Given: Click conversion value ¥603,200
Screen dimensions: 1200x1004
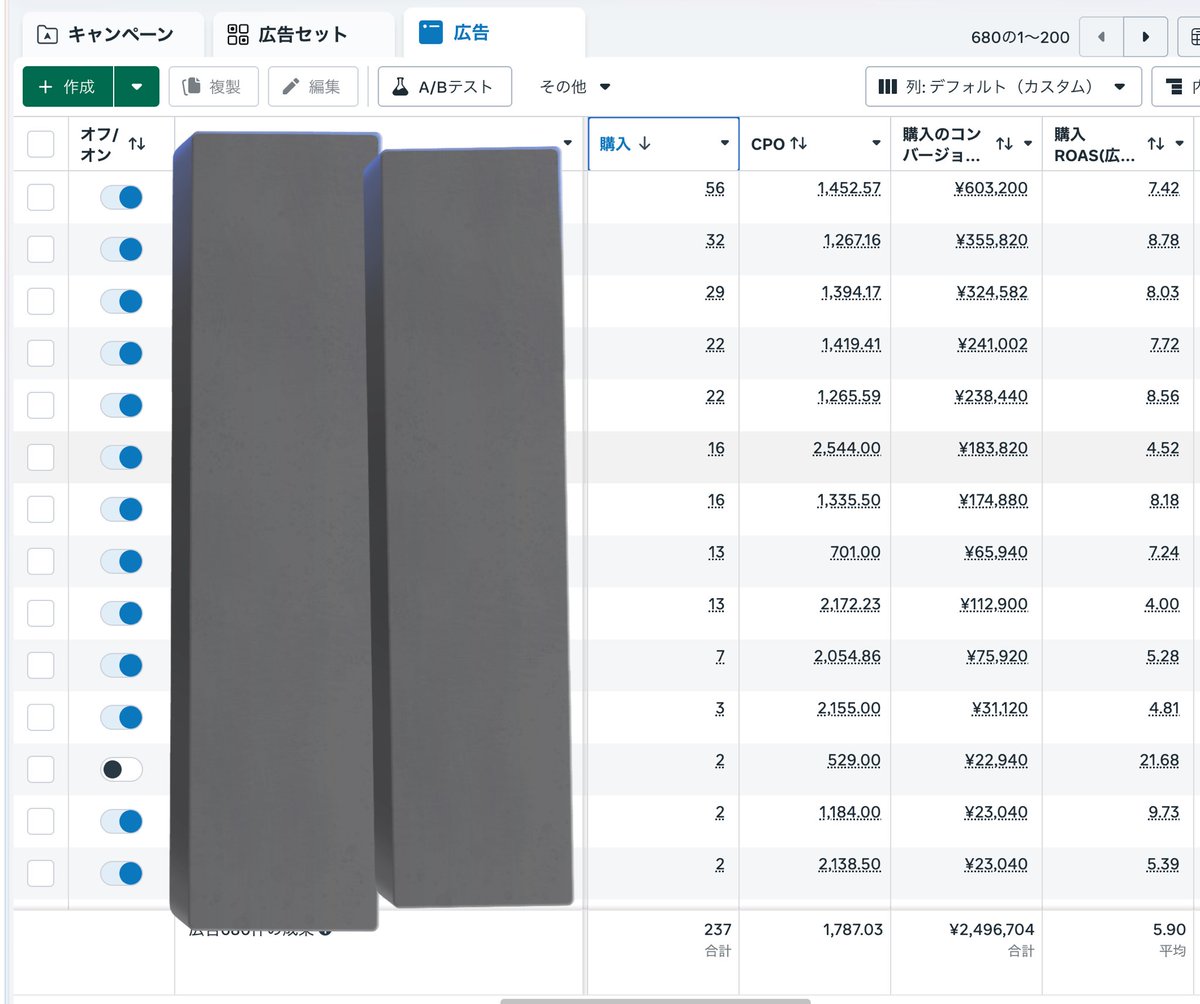Looking at the screenshot, I should [x=989, y=188].
